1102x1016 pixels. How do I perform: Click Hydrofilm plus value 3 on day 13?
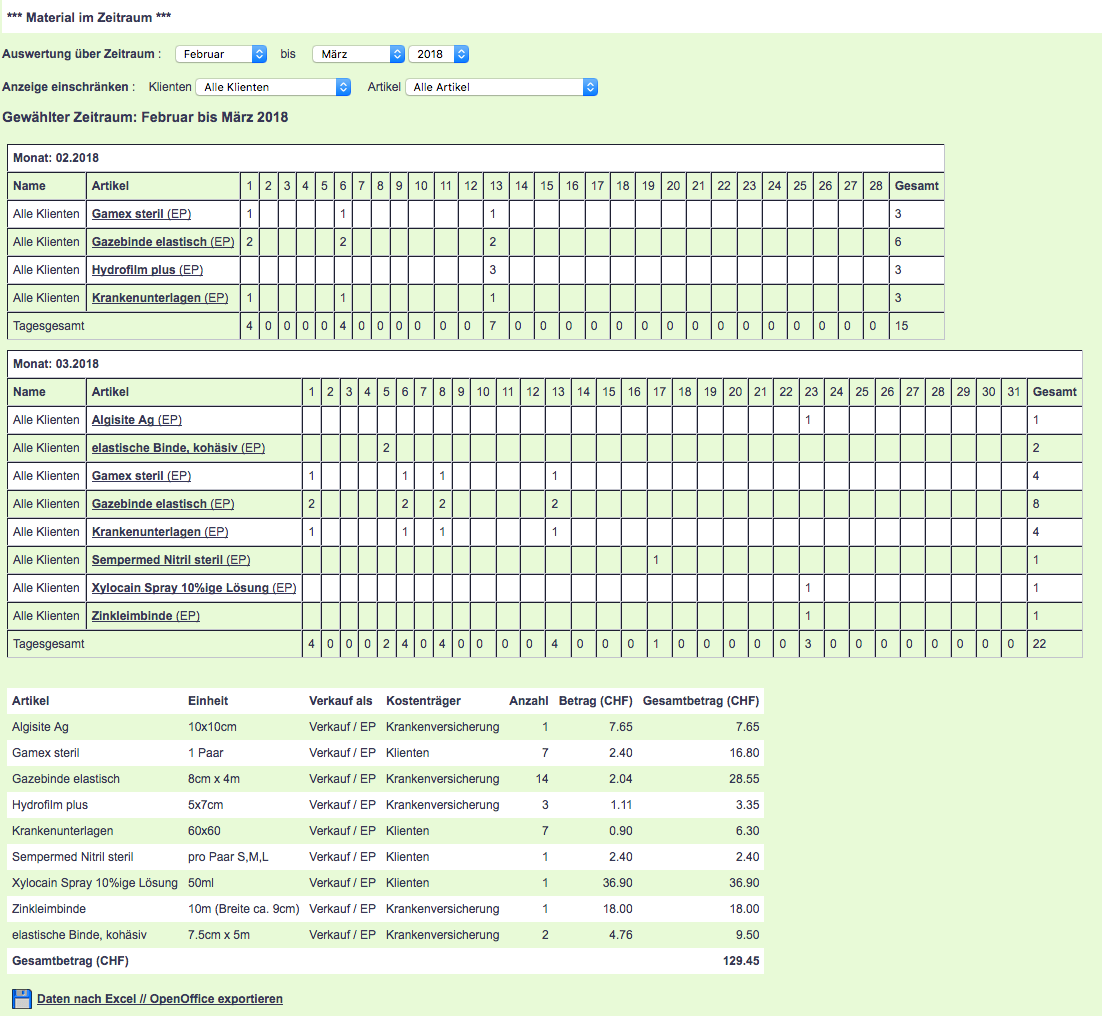pos(493,270)
